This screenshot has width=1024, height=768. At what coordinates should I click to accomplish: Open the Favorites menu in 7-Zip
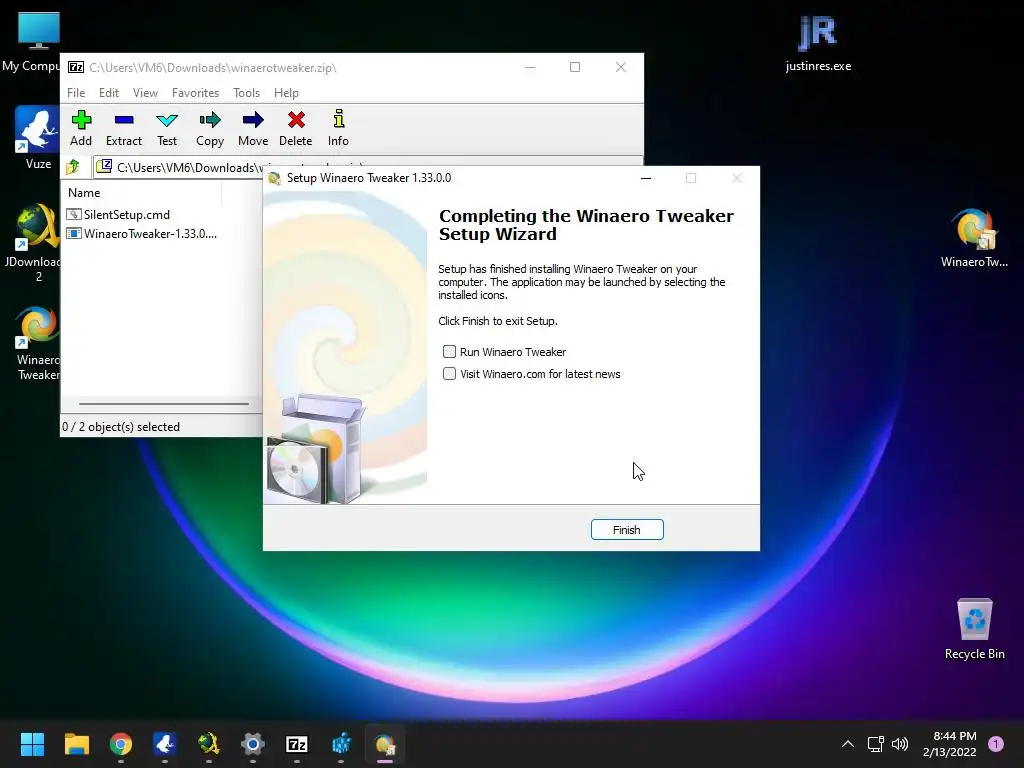[x=195, y=93]
